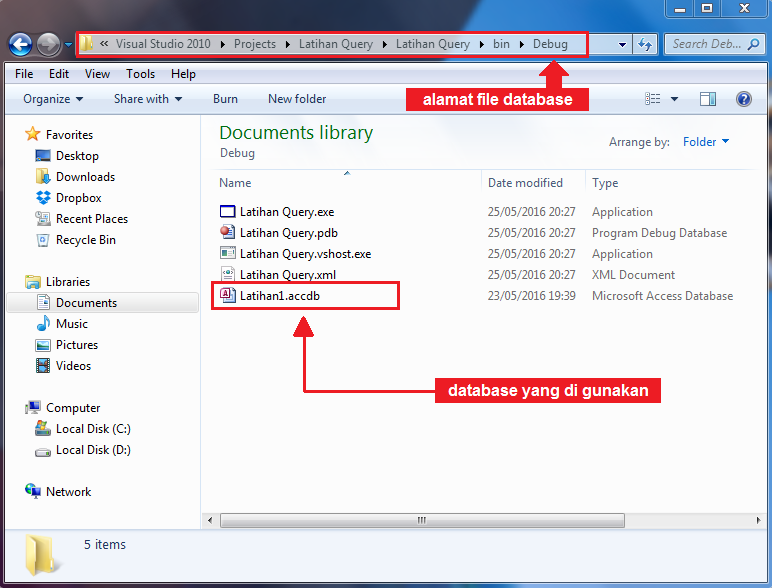Click the Videos filmstrip icon
The image size is (772, 588).
click(43, 365)
